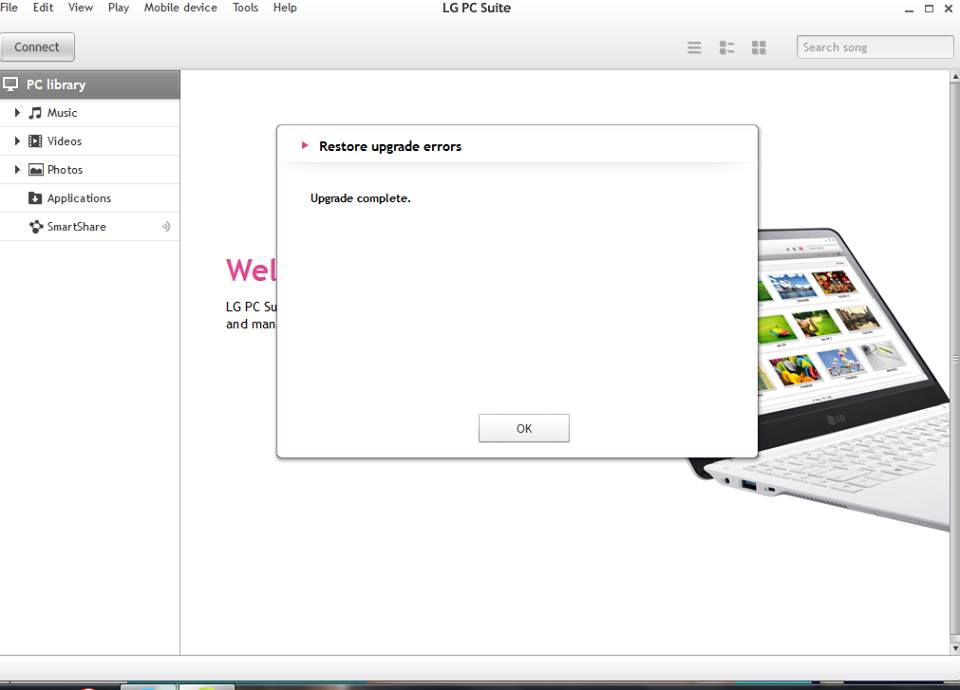Open the Mobile device menu
Viewport: 960px width, 690px height.
(181, 7)
